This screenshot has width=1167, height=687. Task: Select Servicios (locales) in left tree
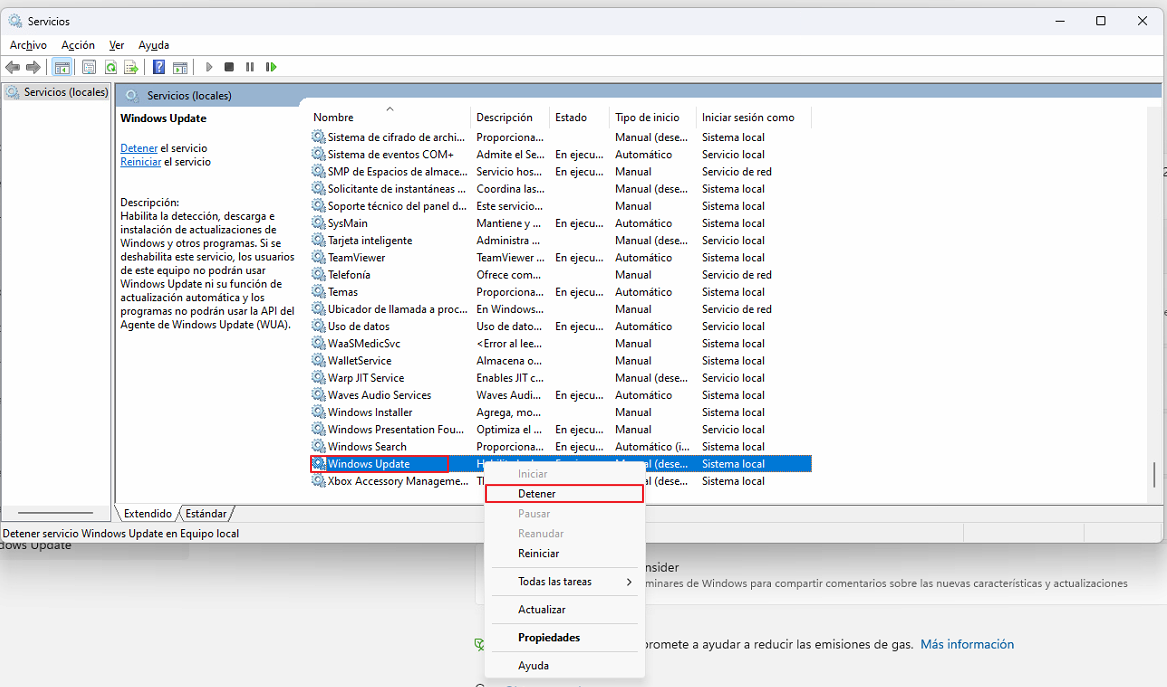(x=65, y=92)
